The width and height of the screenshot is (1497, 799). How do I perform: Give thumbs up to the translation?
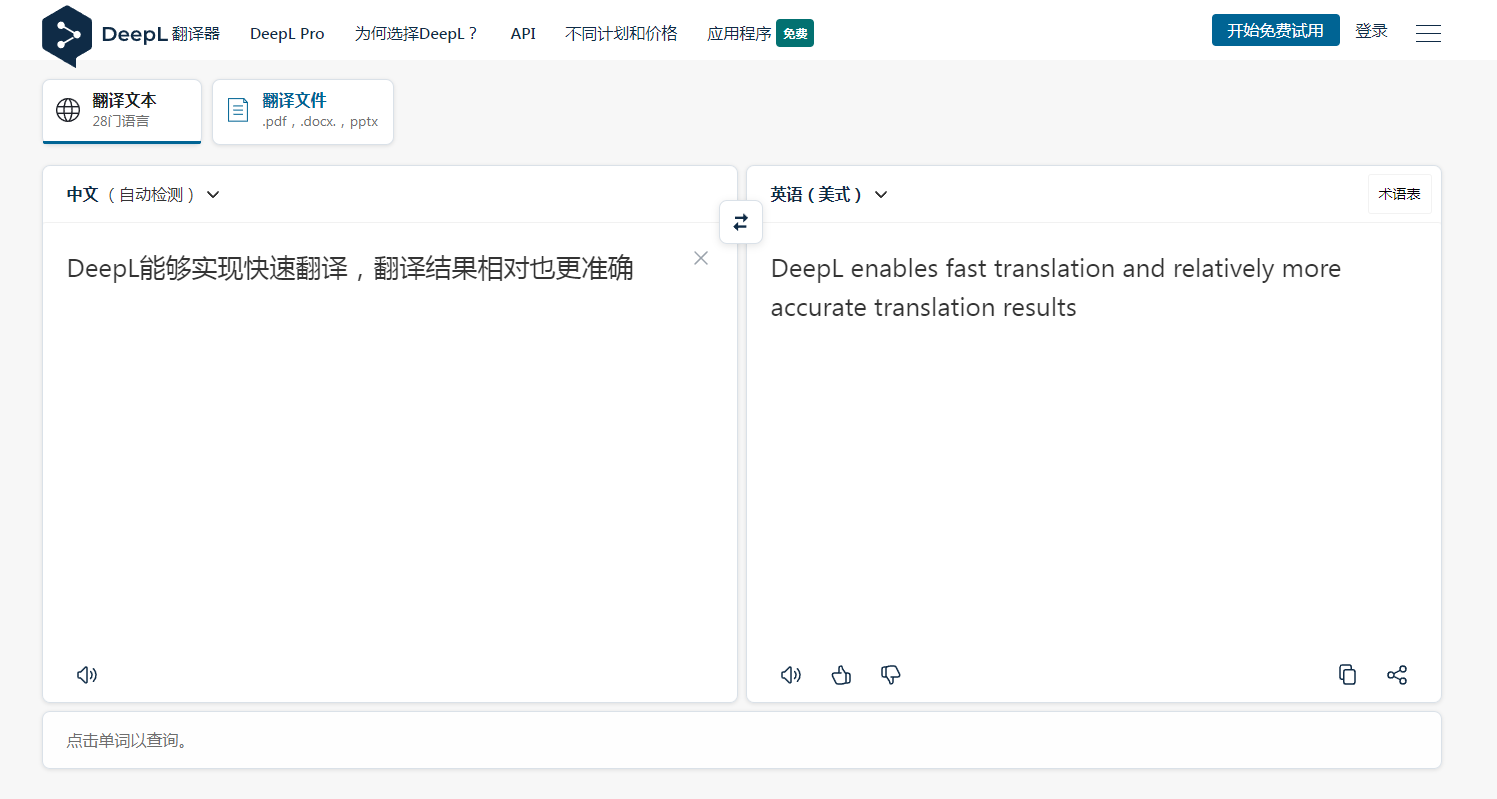pos(841,675)
